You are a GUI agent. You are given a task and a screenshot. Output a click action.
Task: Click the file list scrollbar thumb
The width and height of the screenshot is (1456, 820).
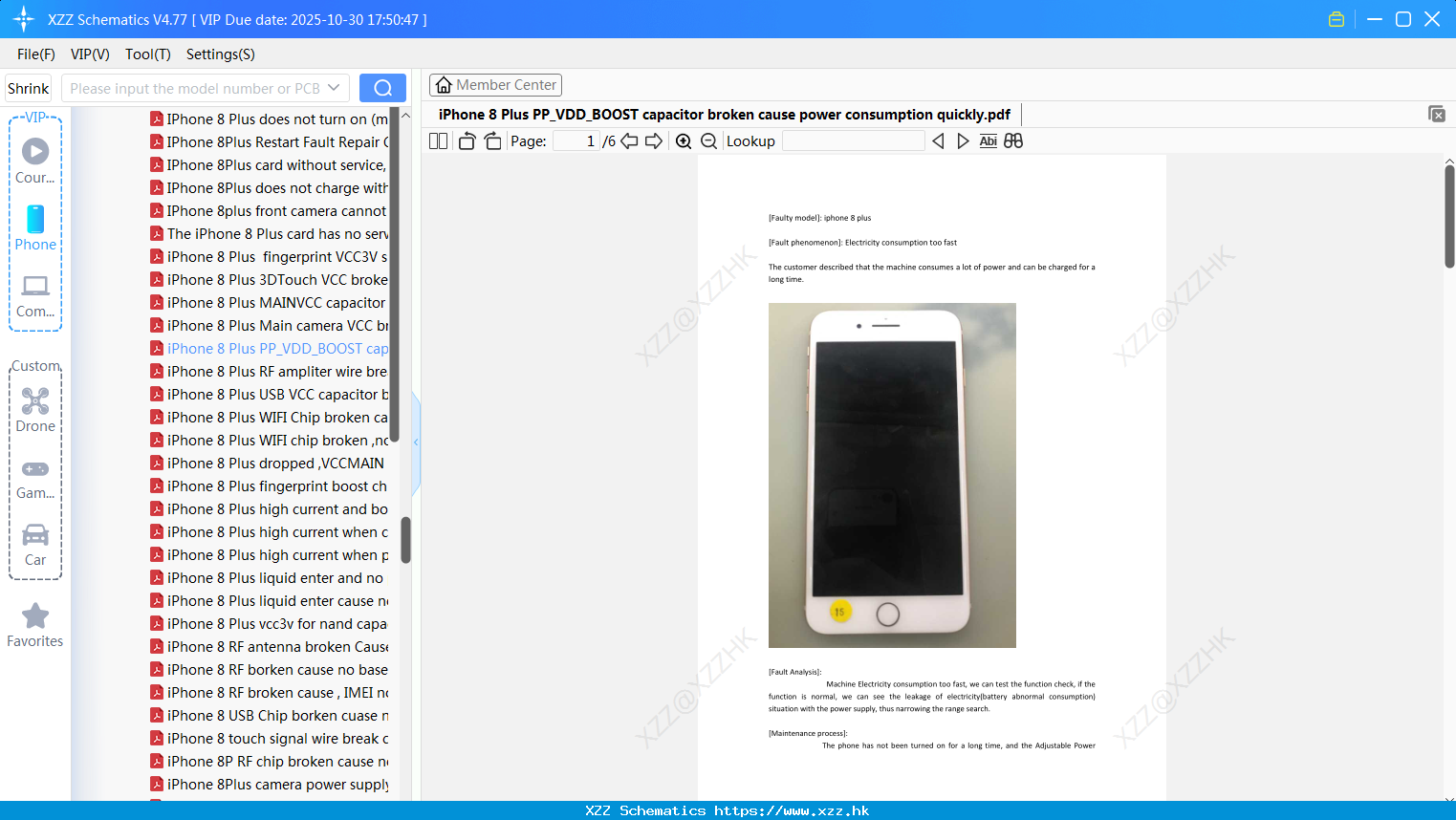(406, 540)
